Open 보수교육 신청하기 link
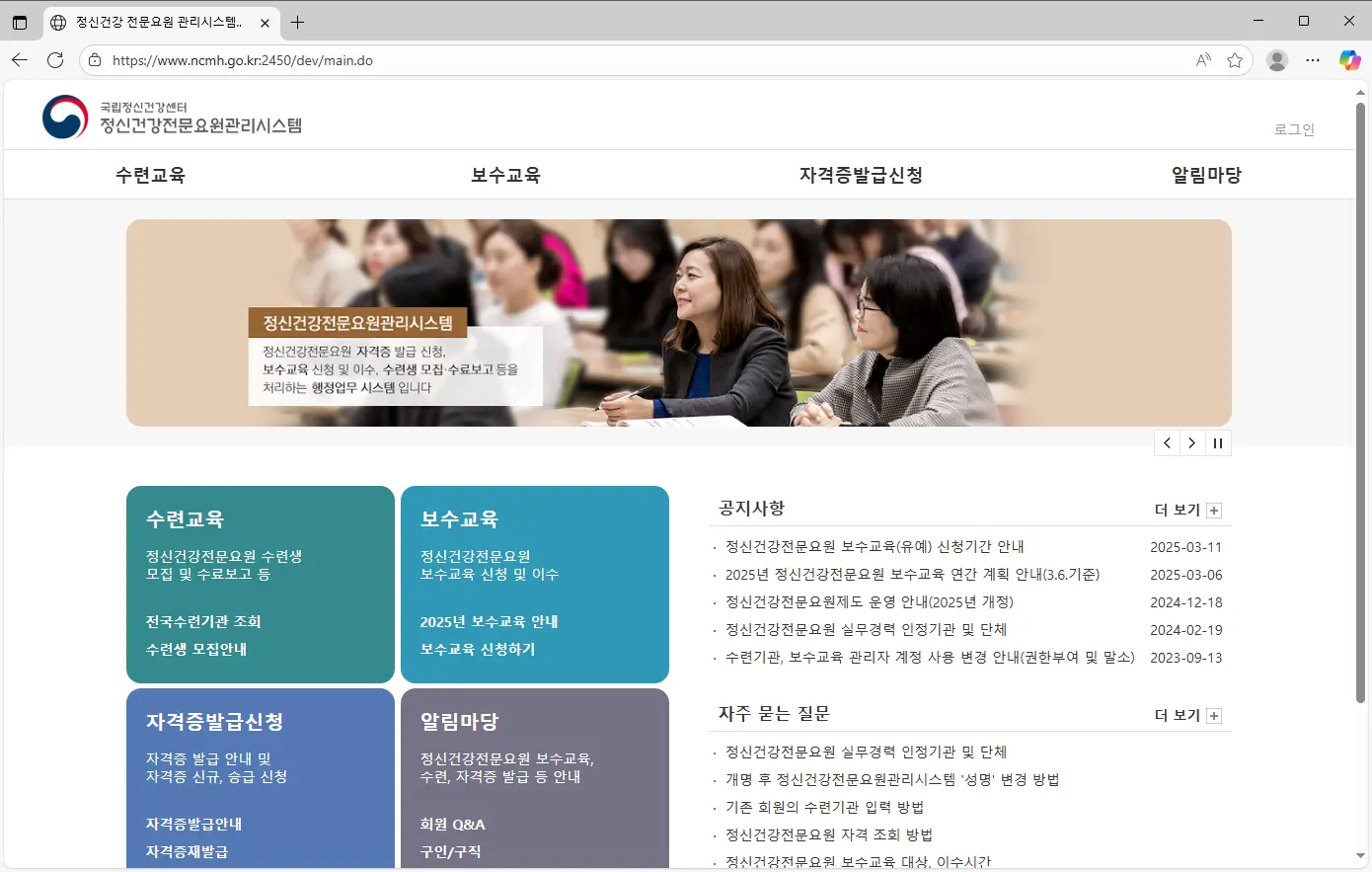The image size is (1372, 872). pos(478,649)
